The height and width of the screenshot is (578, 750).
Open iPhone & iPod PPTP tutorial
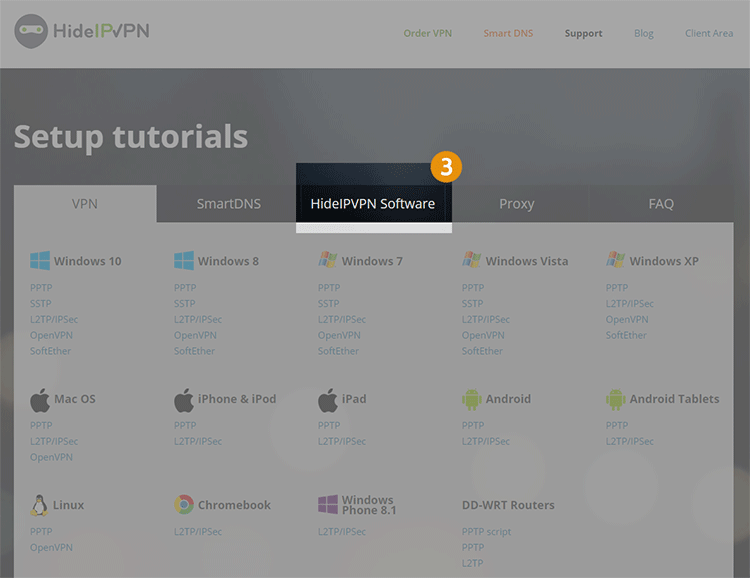coord(185,425)
